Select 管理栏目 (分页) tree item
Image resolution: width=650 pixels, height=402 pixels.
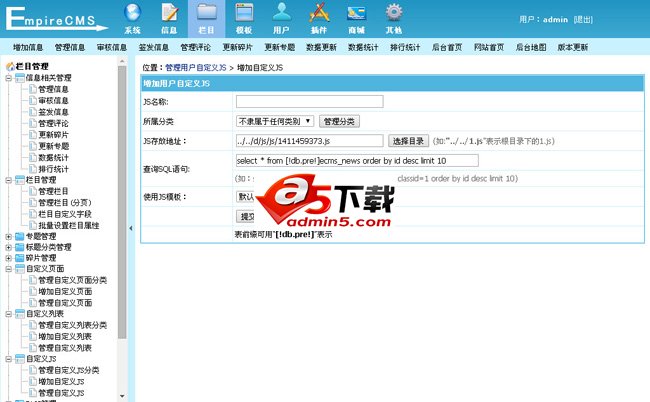pos(65,203)
